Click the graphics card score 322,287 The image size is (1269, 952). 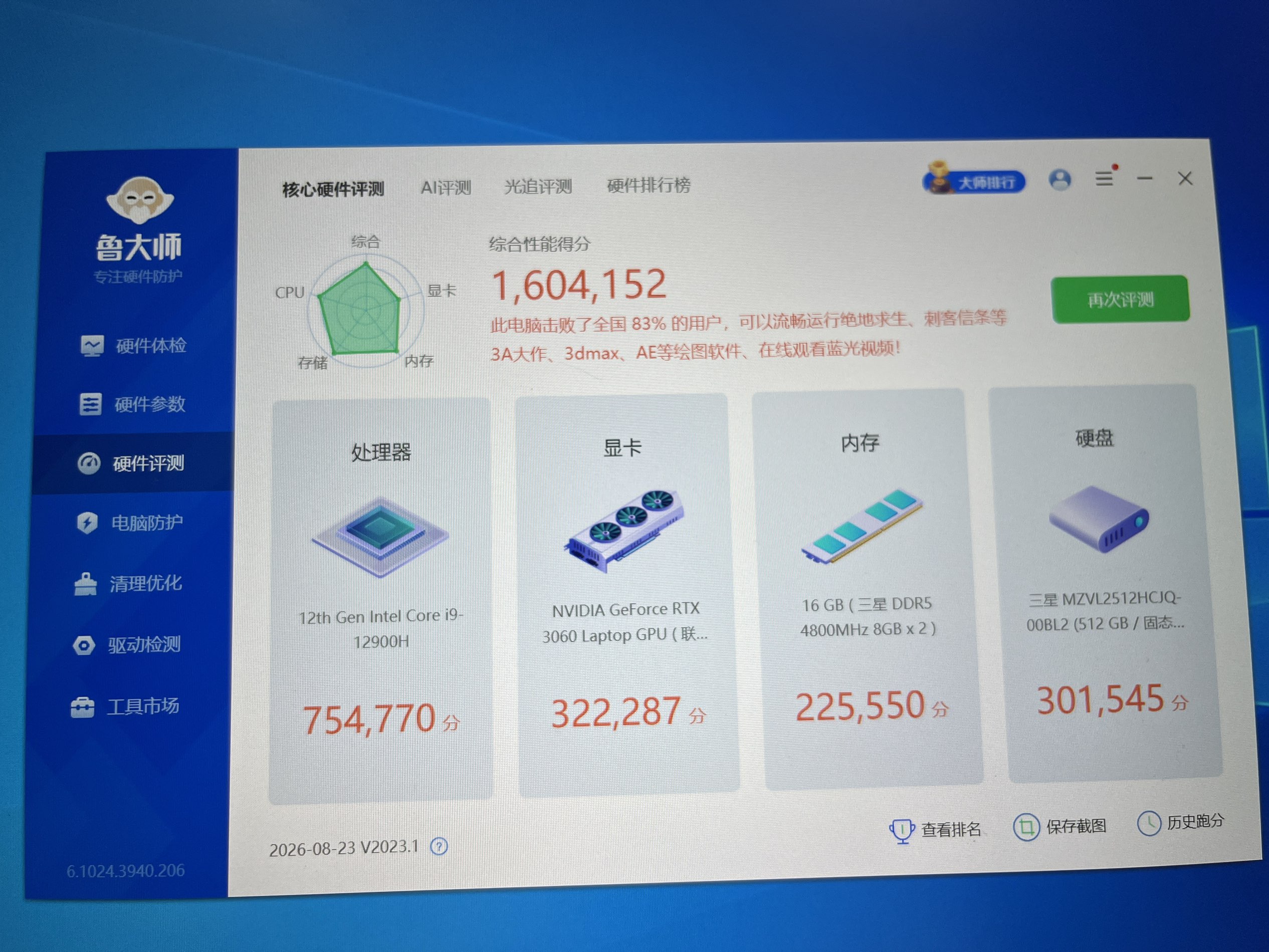616,713
